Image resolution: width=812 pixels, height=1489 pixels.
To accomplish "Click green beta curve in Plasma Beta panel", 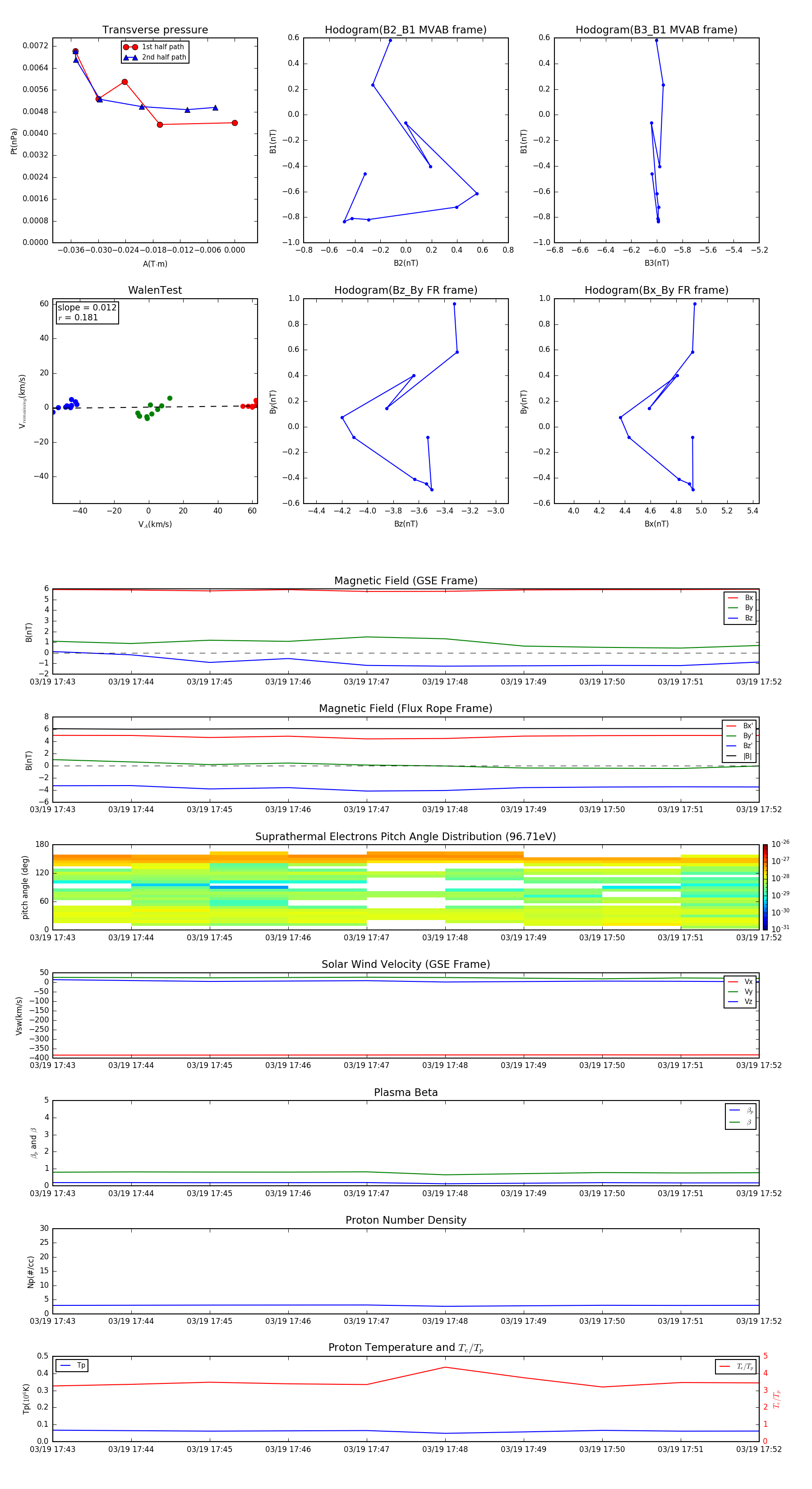I will click(406, 1172).
